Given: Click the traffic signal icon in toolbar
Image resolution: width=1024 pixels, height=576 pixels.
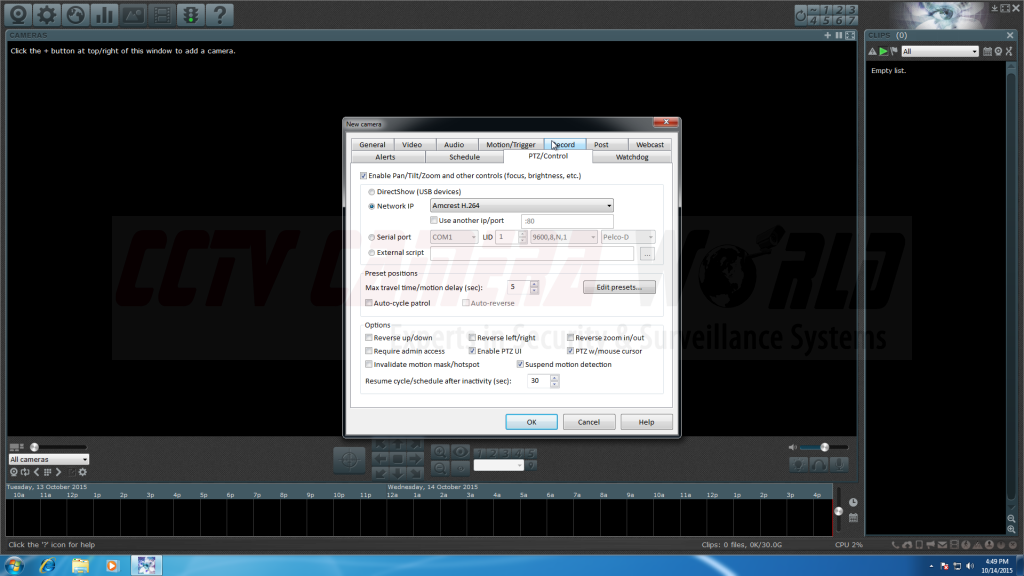Looking at the screenshot, I should point(190,14).
